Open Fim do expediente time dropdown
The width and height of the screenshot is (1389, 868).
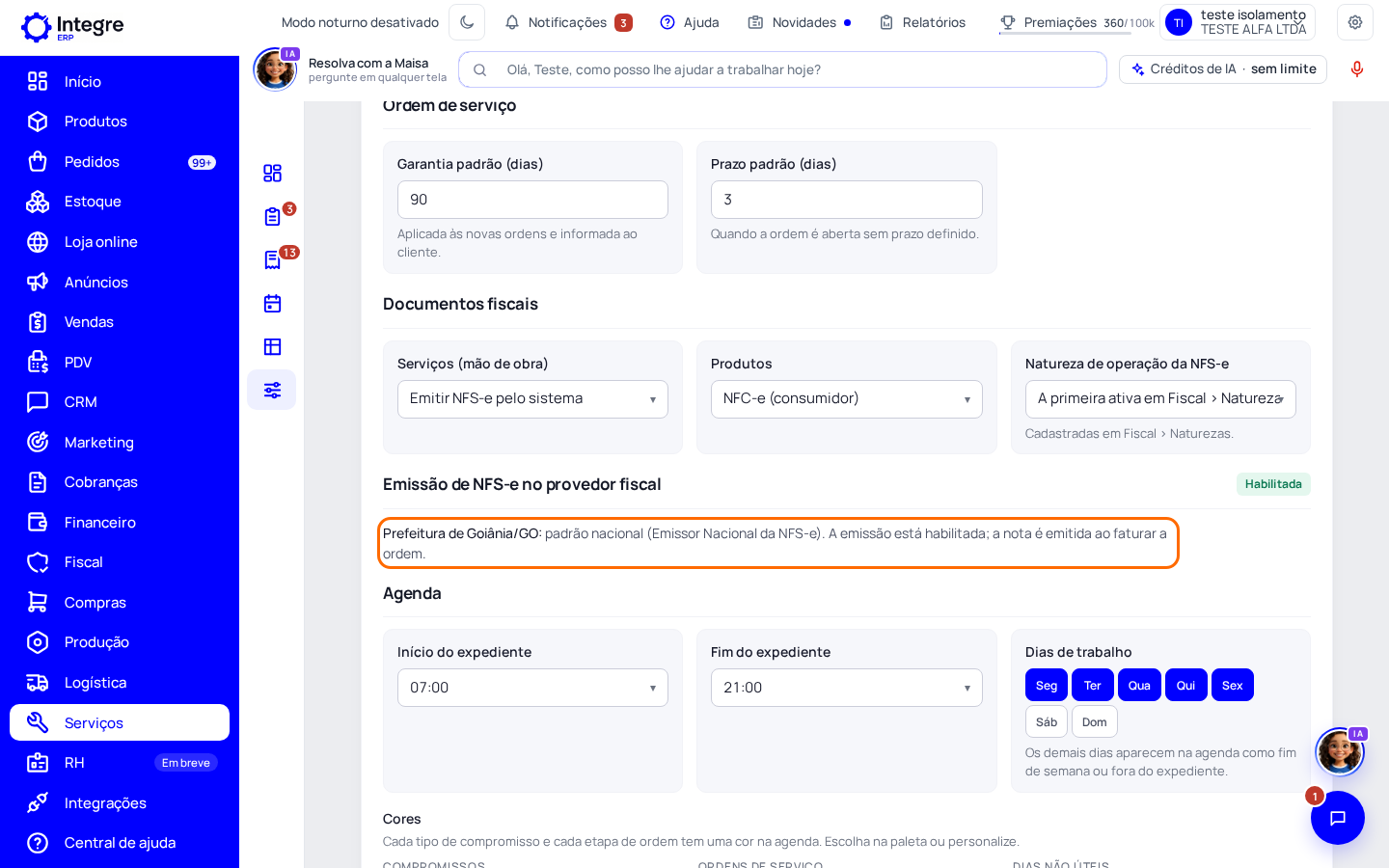847,688
